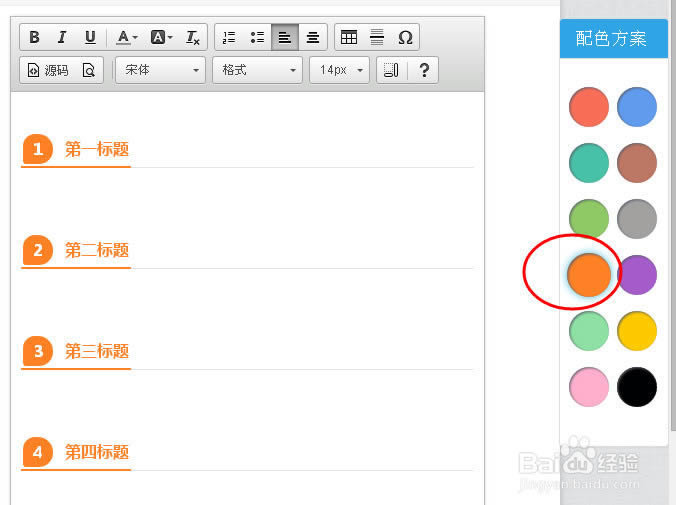Insert a horizontal line

[377, 38]
